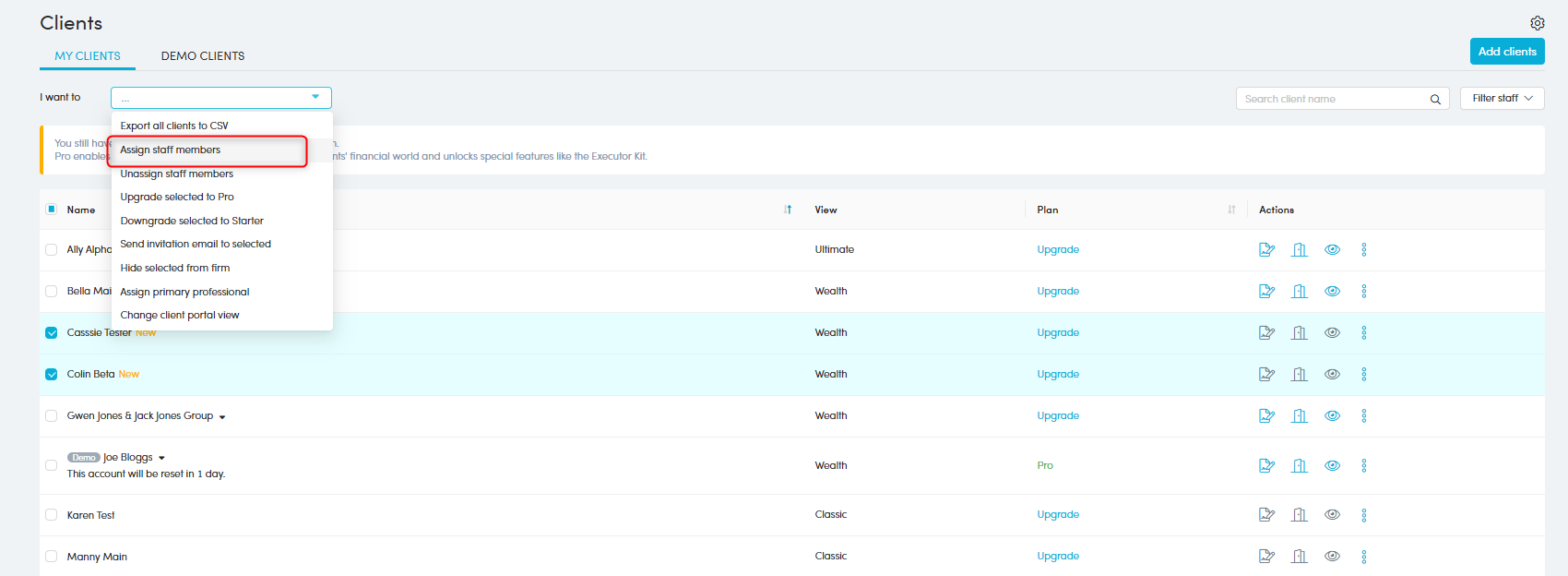Open three-dot actions menu for Colin Beta
The image size is (1568, 576).
pyautogui.click(x=1364, y=375)
